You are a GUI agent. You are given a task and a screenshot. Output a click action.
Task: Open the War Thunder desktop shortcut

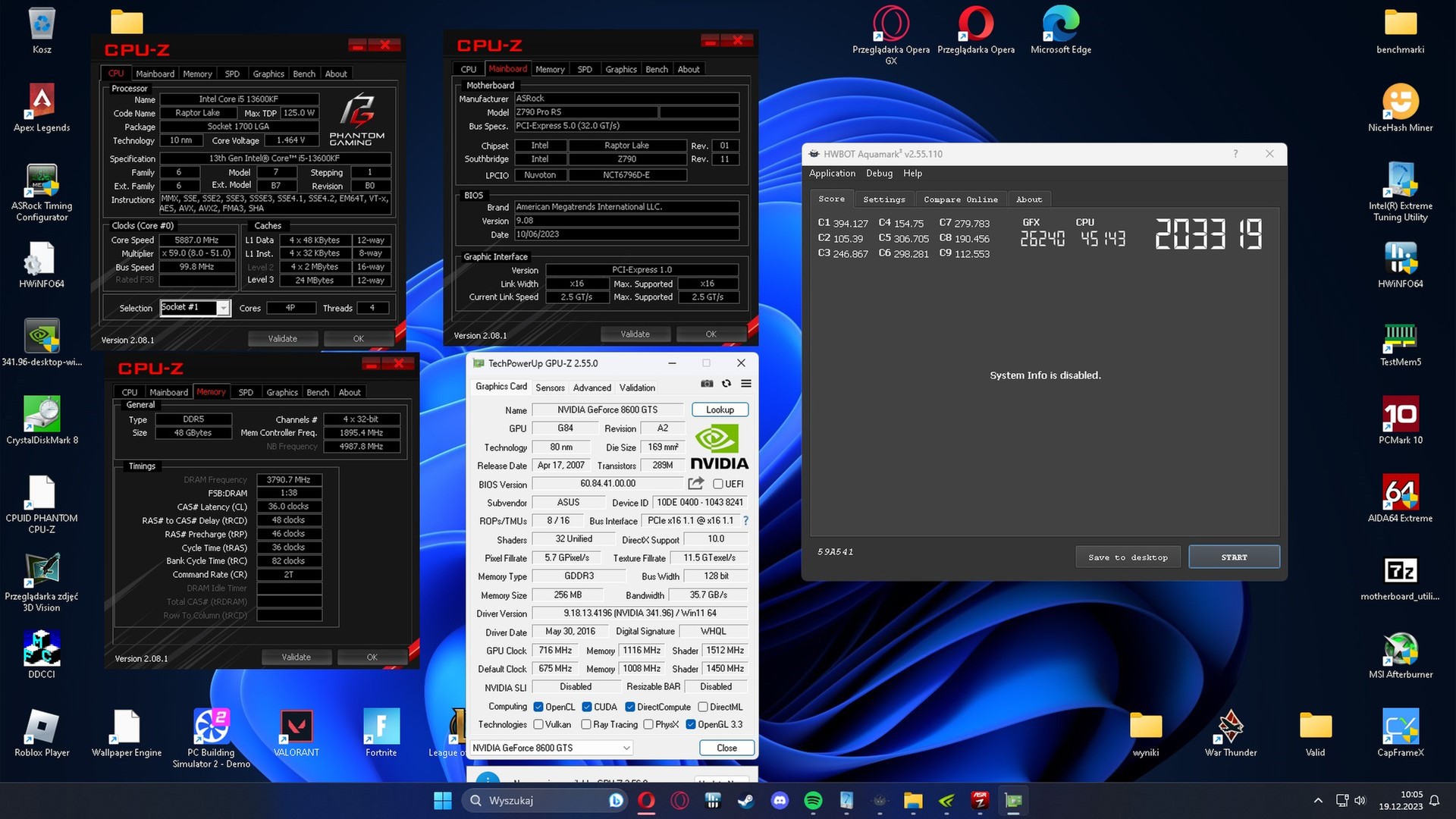[x=1231, y=733]
